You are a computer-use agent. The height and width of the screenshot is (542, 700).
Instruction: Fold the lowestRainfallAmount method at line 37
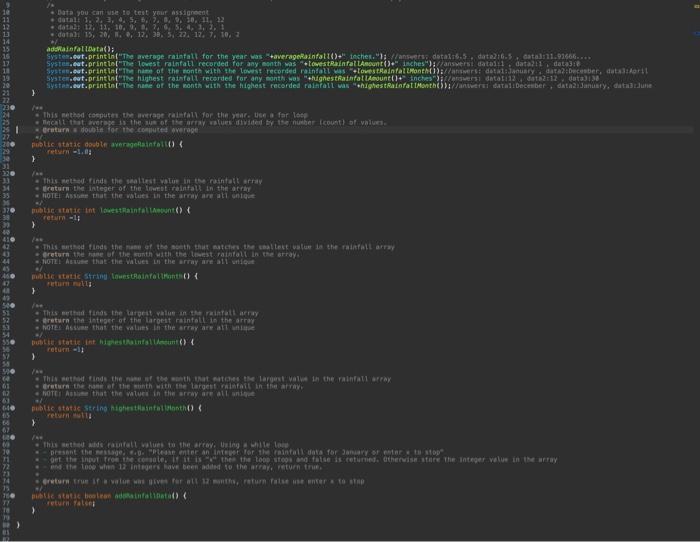click(x=12, y=210)
